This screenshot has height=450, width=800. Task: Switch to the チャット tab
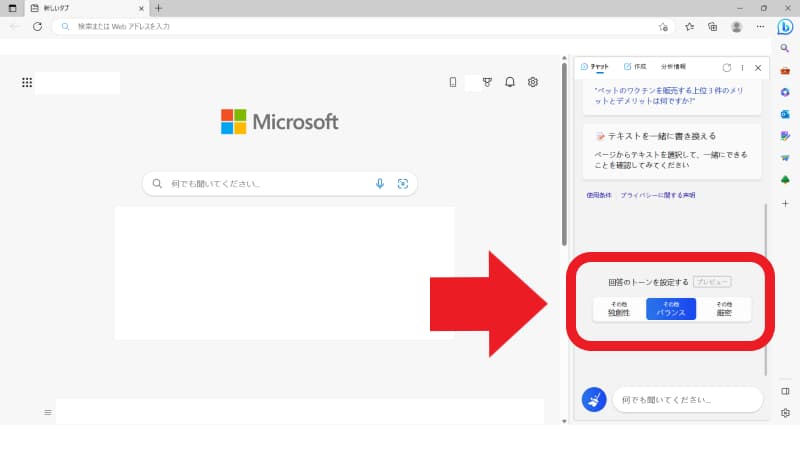(595, 67)
